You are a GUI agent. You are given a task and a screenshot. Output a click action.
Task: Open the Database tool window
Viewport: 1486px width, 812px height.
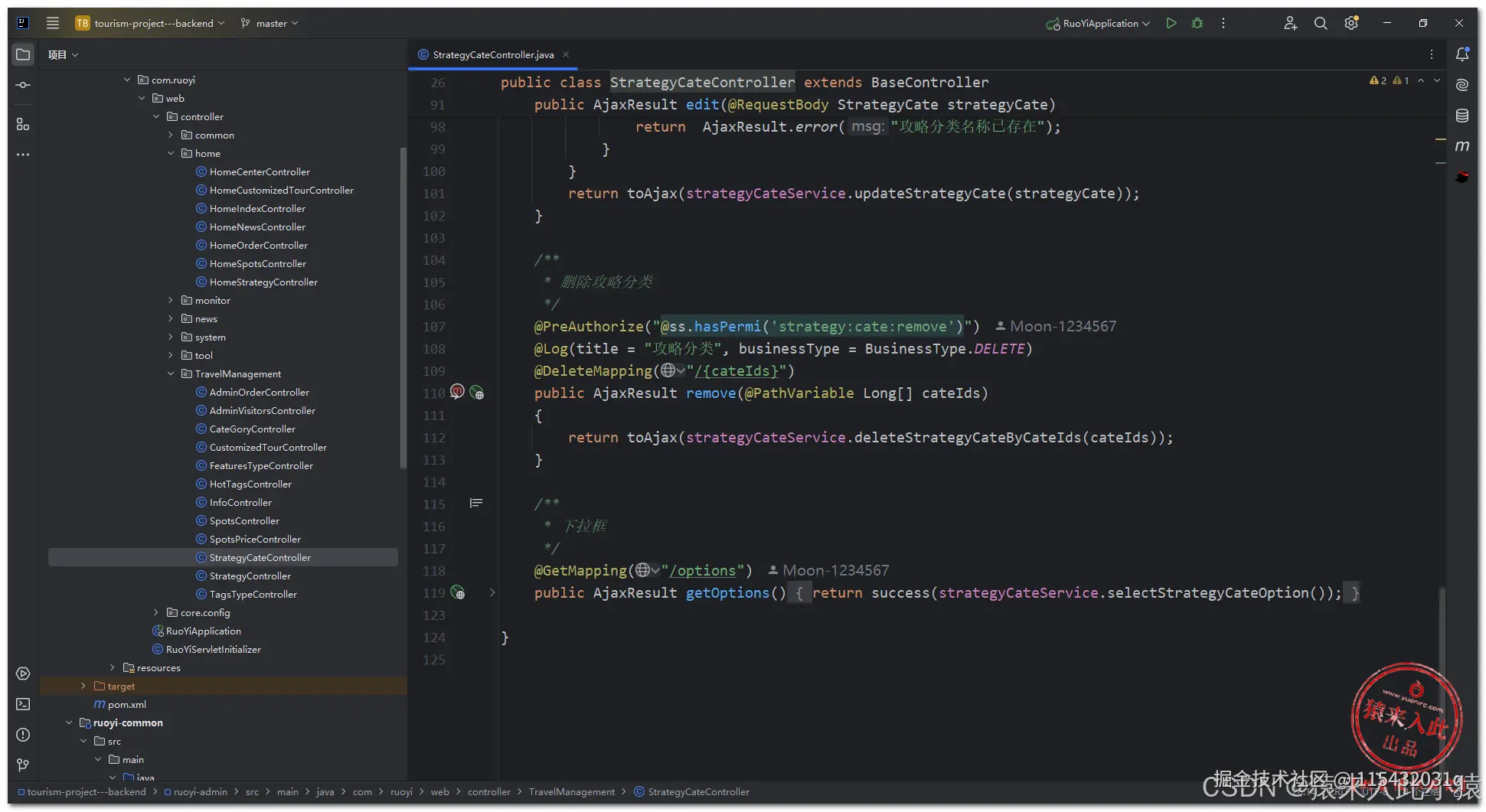point(1462,116)
